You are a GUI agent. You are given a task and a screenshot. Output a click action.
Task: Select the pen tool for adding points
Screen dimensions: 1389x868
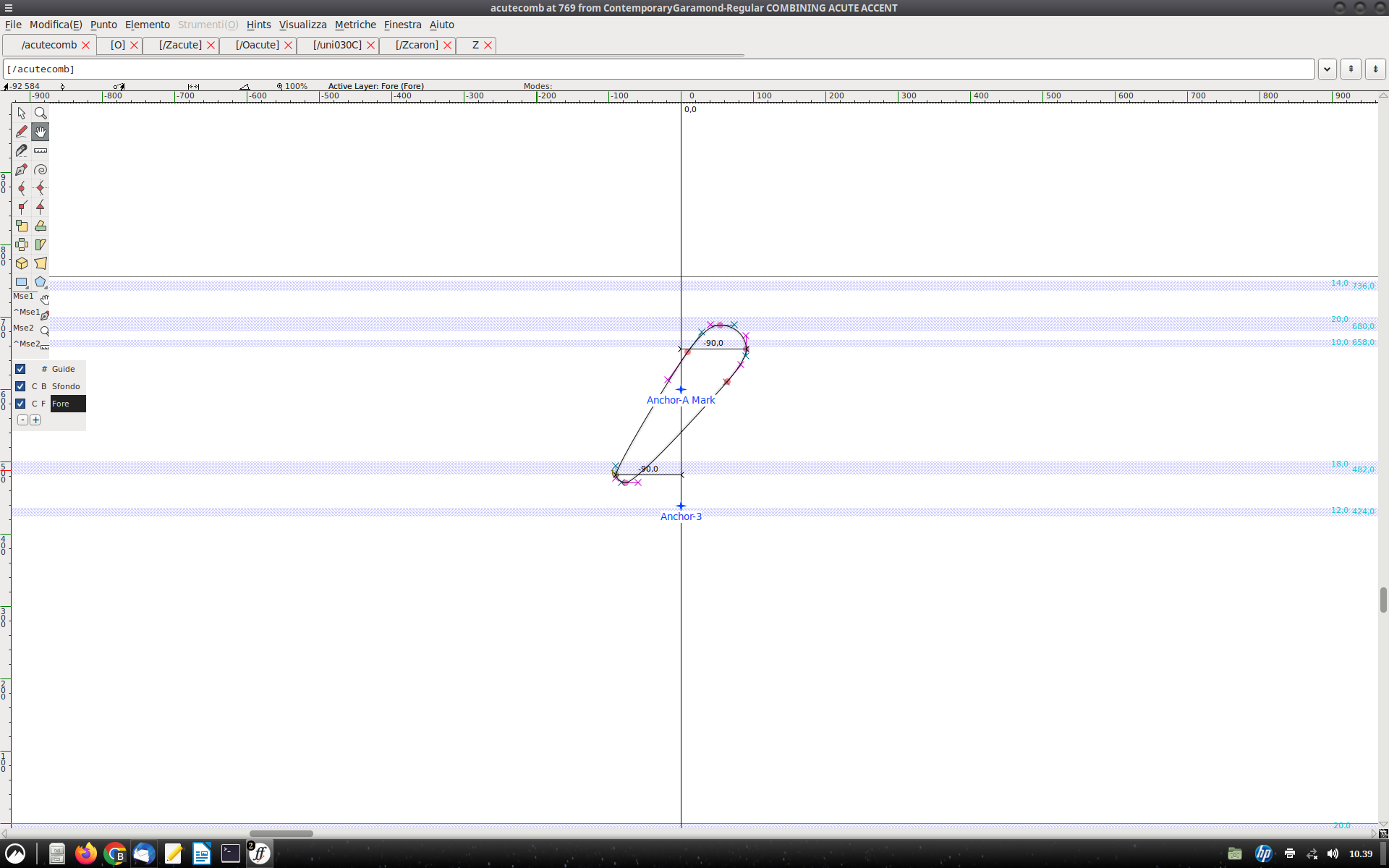point(21,169)
